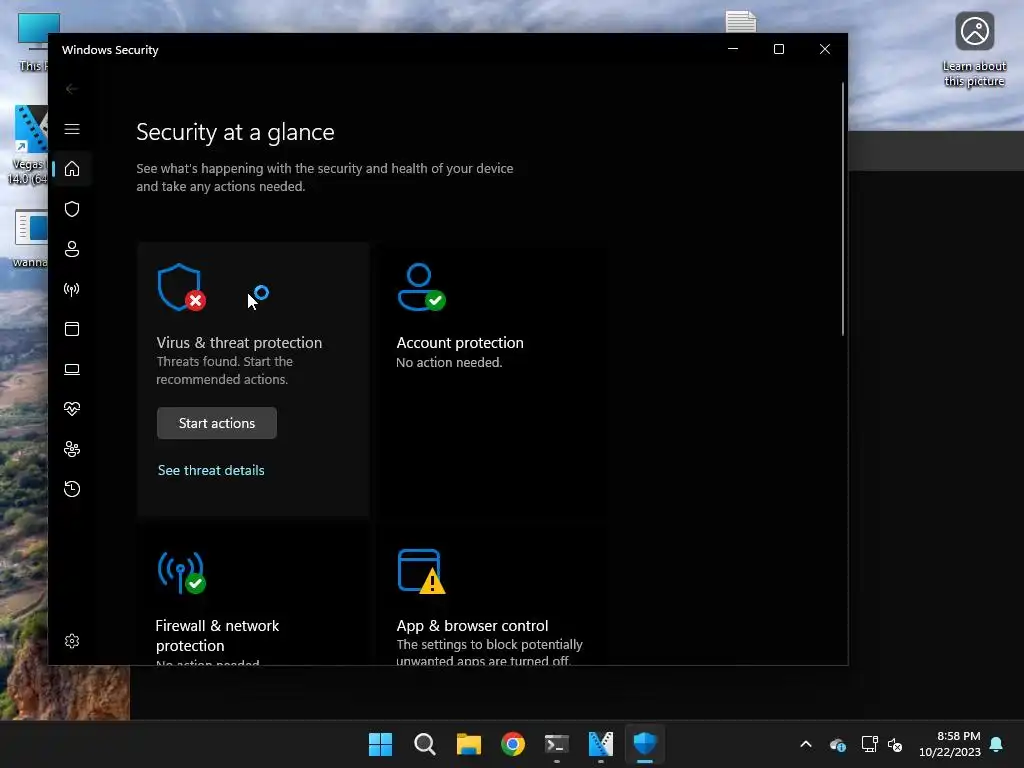
Task: Open the hamburger navigation menu
Action: [72, 129]
